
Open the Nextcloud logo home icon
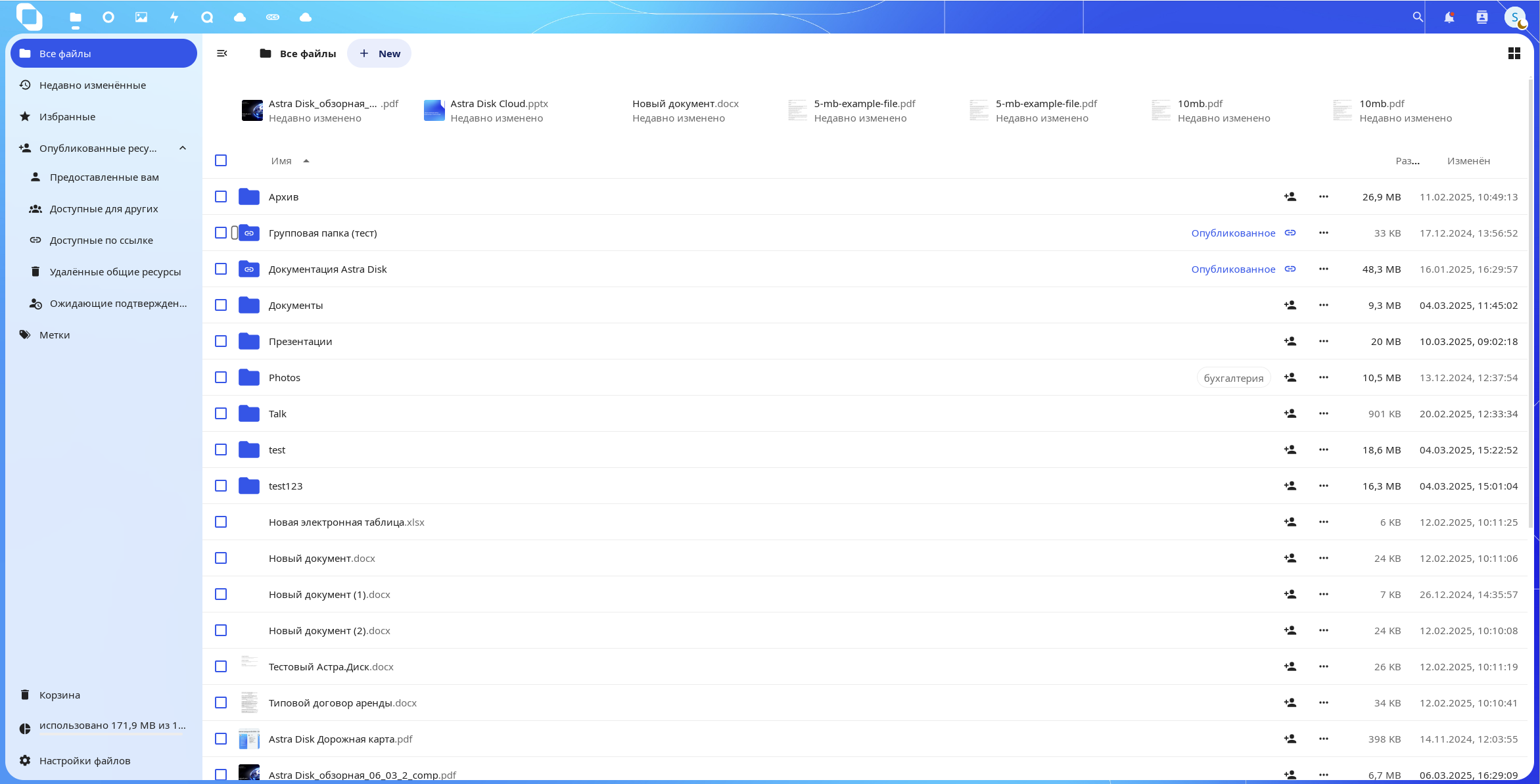coord(30,16)
